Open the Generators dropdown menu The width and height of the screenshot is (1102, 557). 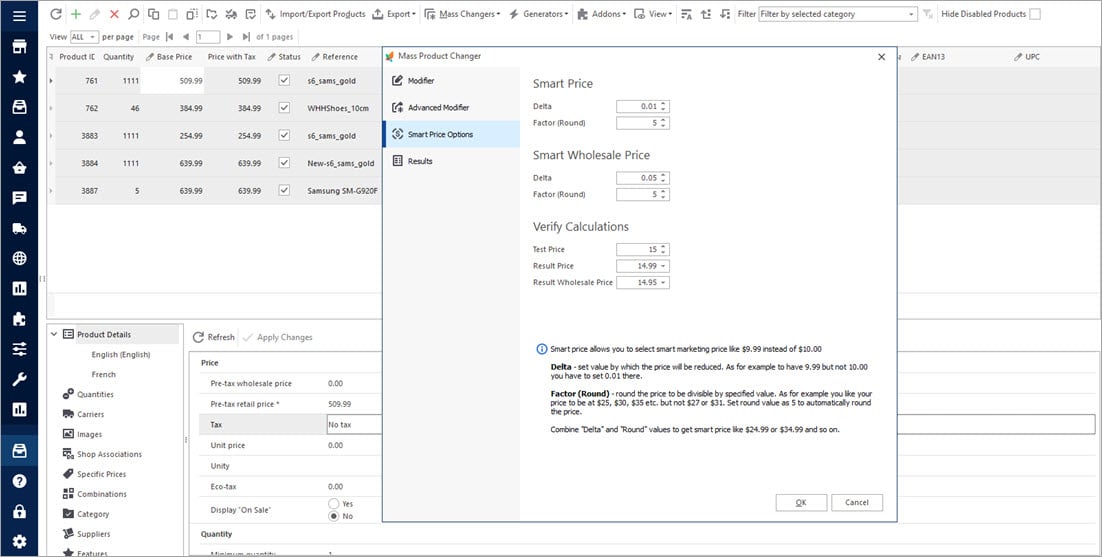[538, 14]
